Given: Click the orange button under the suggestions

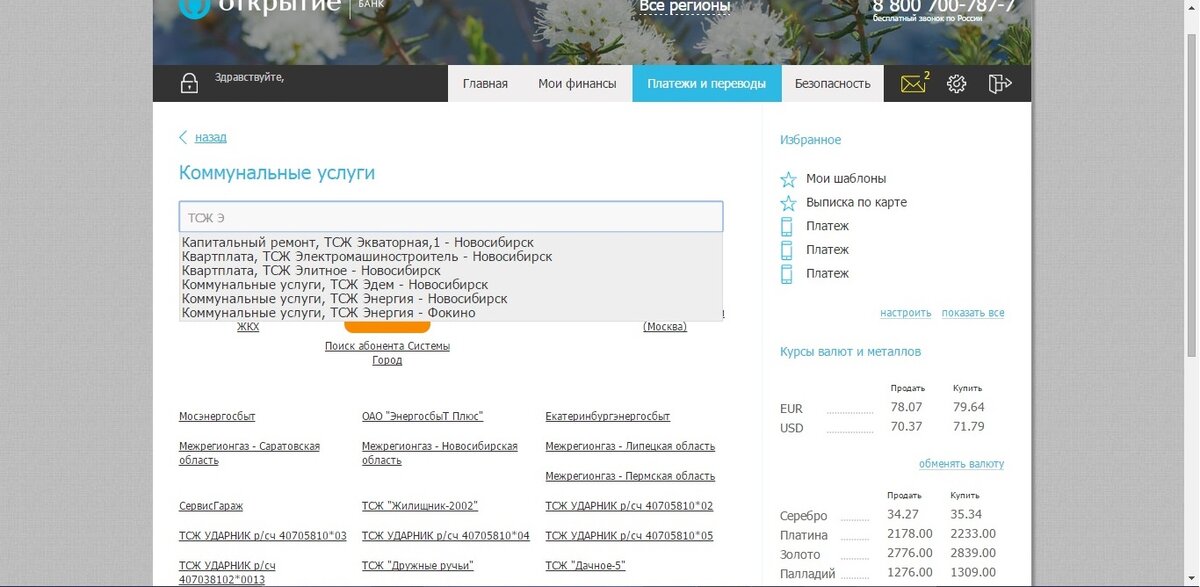Looking at the screenshot, I should pos(387,327).
